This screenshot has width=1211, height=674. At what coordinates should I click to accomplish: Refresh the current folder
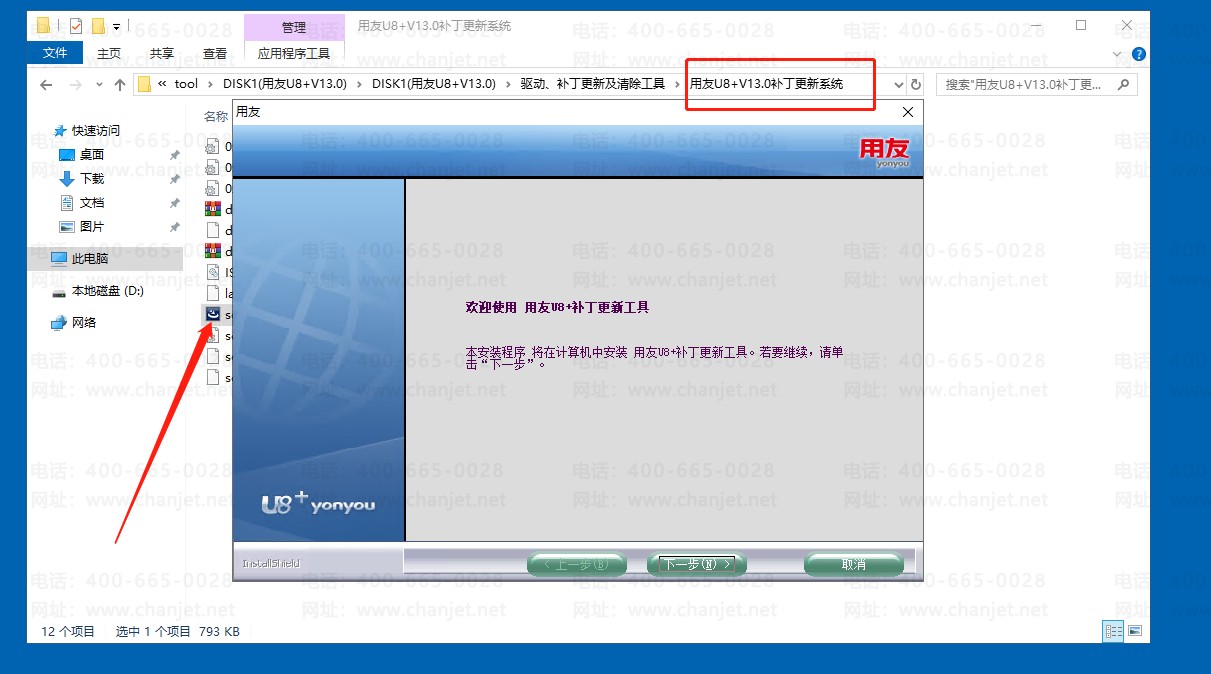coord(916,85)
